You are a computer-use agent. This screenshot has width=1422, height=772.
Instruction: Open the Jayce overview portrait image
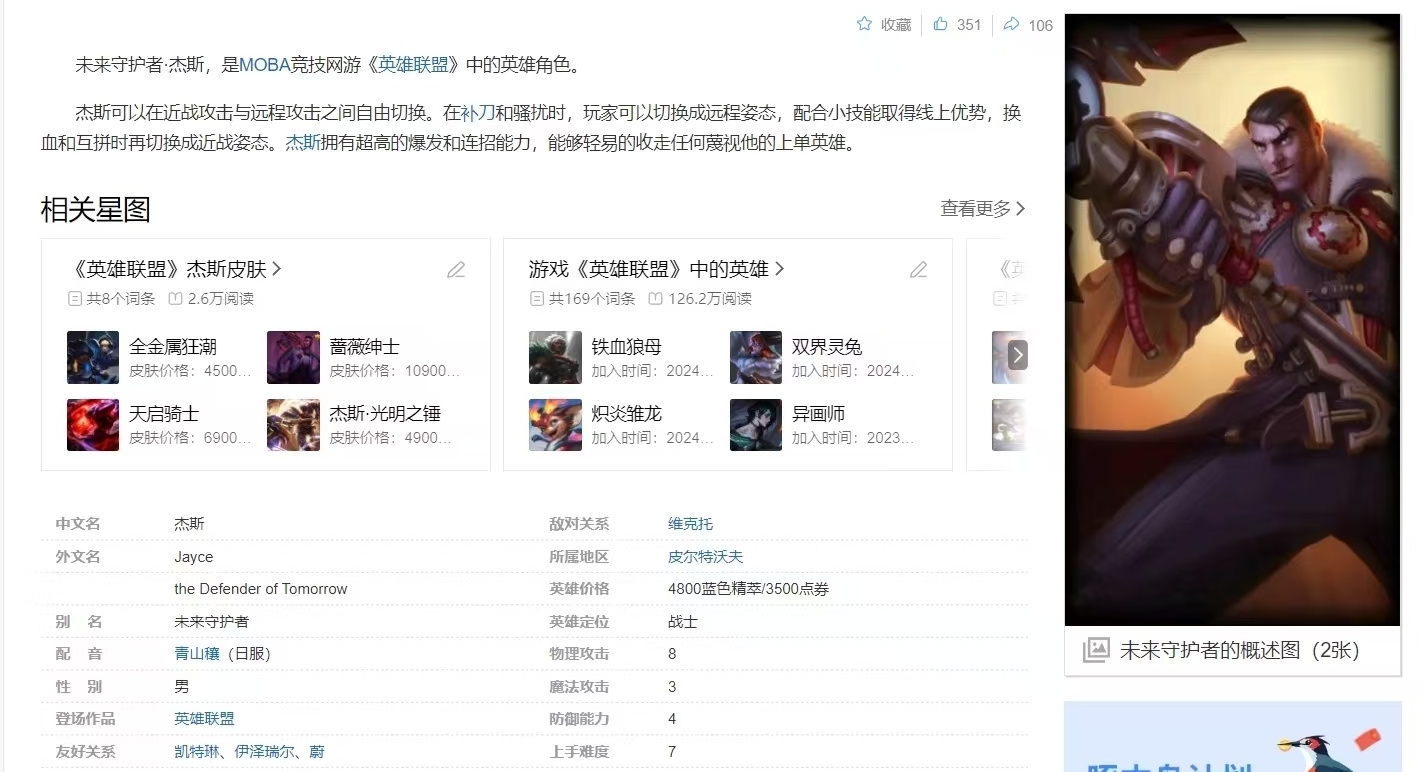pyautogui.click(x=1232, y=320)
